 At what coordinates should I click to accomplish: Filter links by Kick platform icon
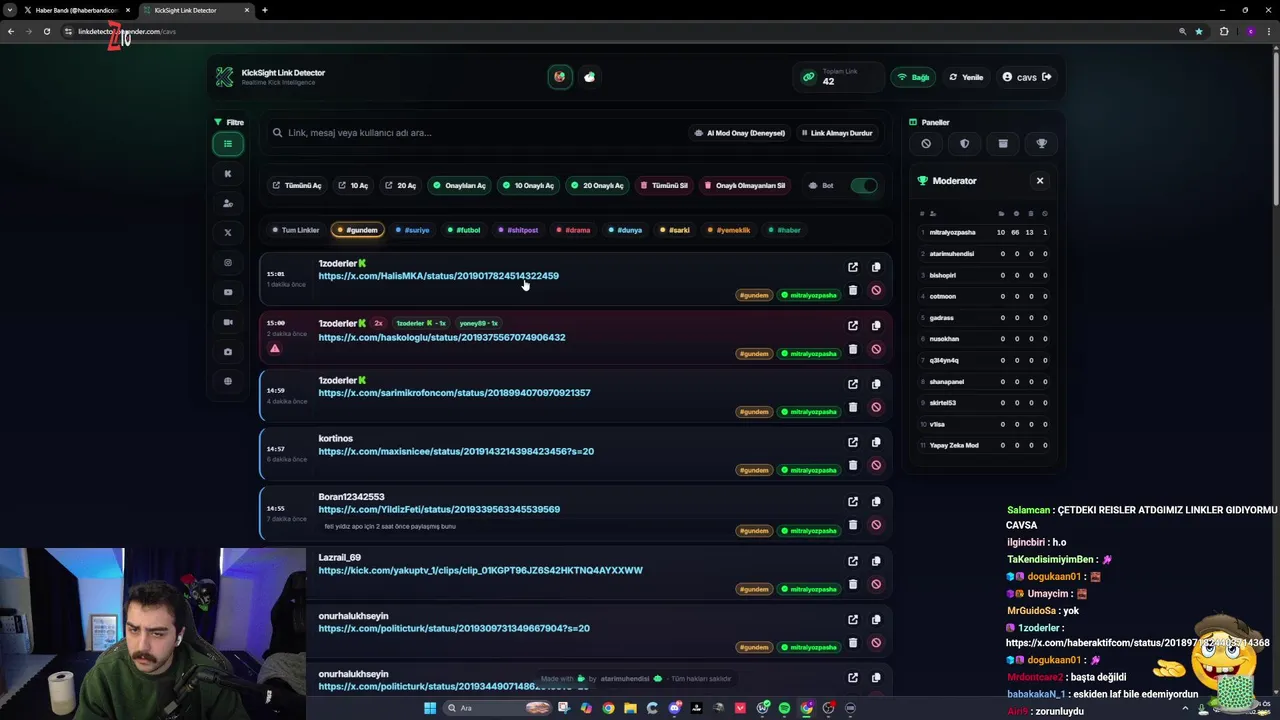(x=228, y=174)
